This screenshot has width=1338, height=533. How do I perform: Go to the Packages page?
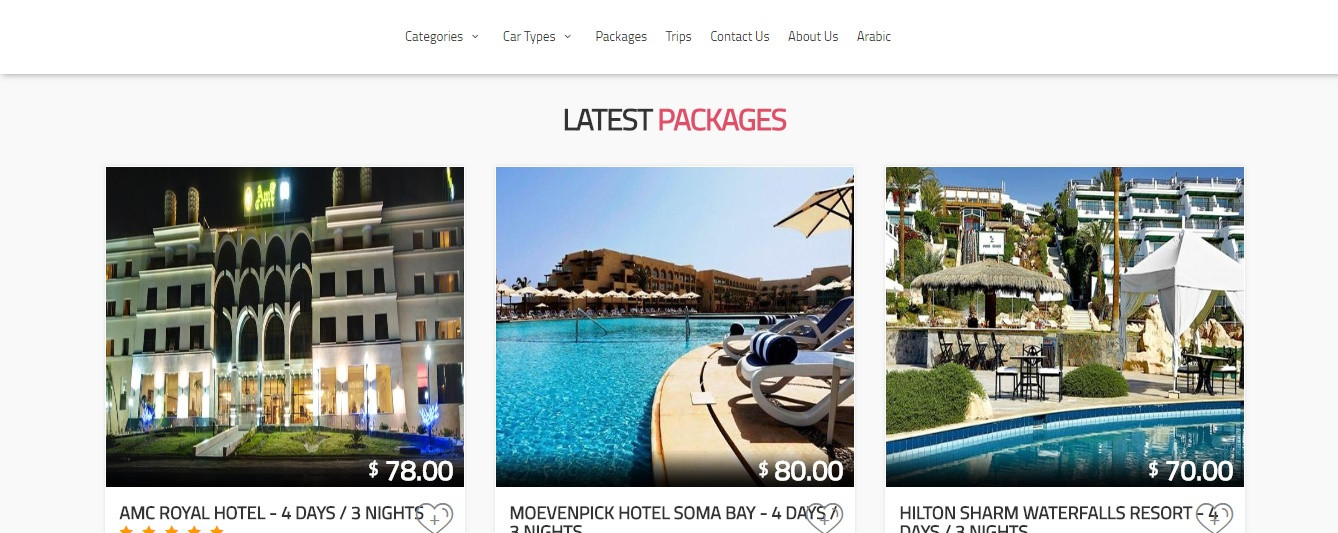621,37
